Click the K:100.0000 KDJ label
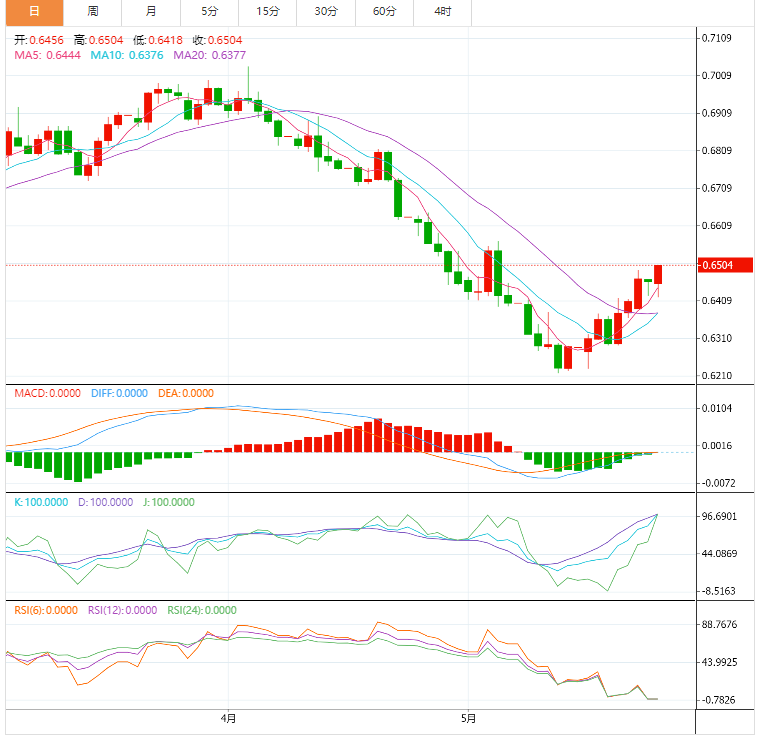 tap(41, 502)
